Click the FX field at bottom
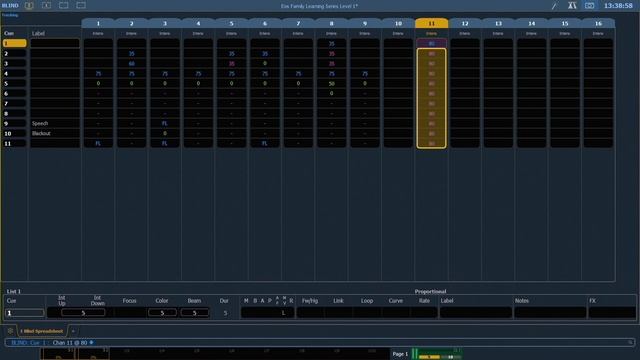This screenshot has height=360, width=640. pos(612,313)
